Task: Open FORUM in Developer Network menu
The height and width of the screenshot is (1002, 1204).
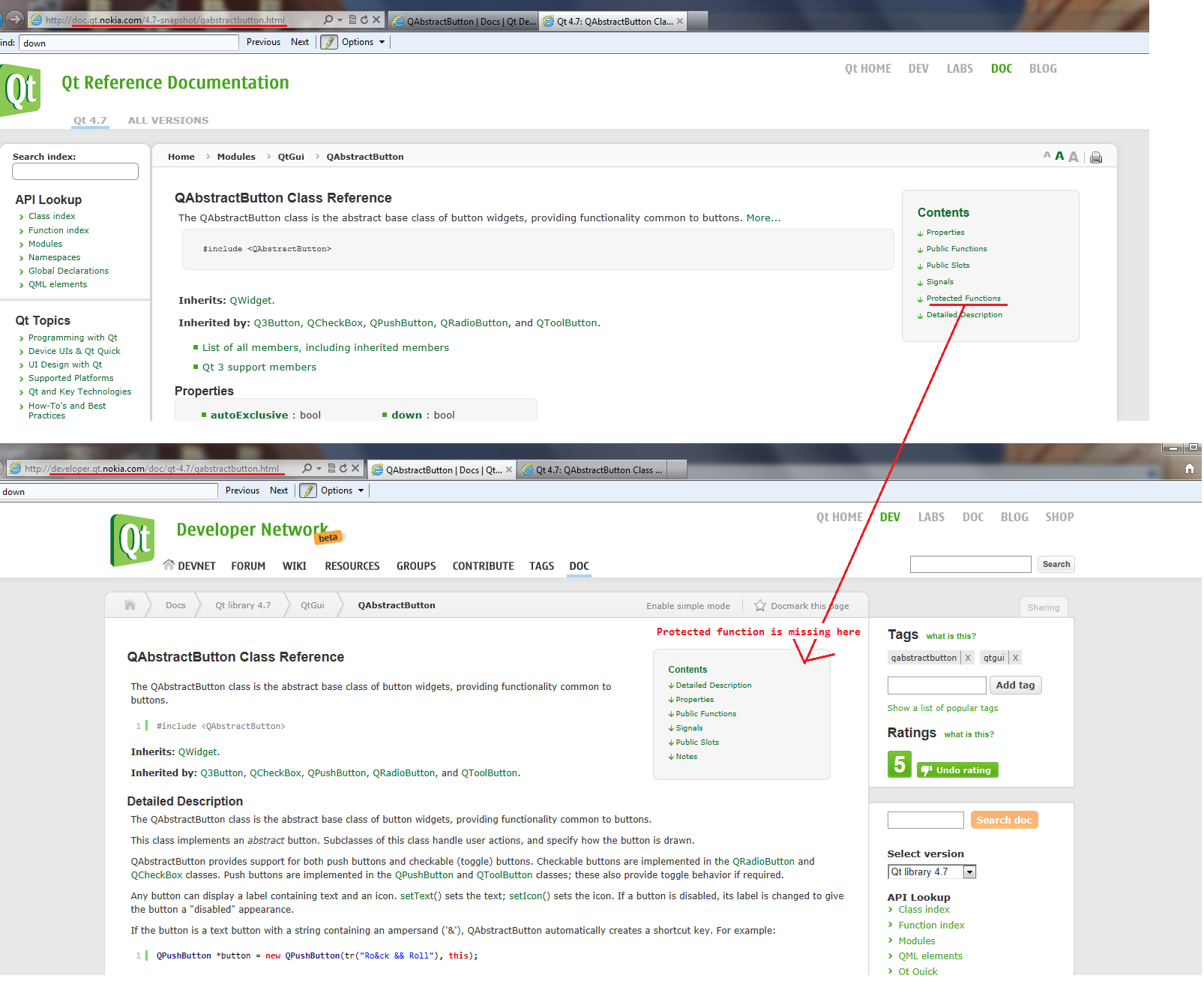Action: tap(248, 566)
